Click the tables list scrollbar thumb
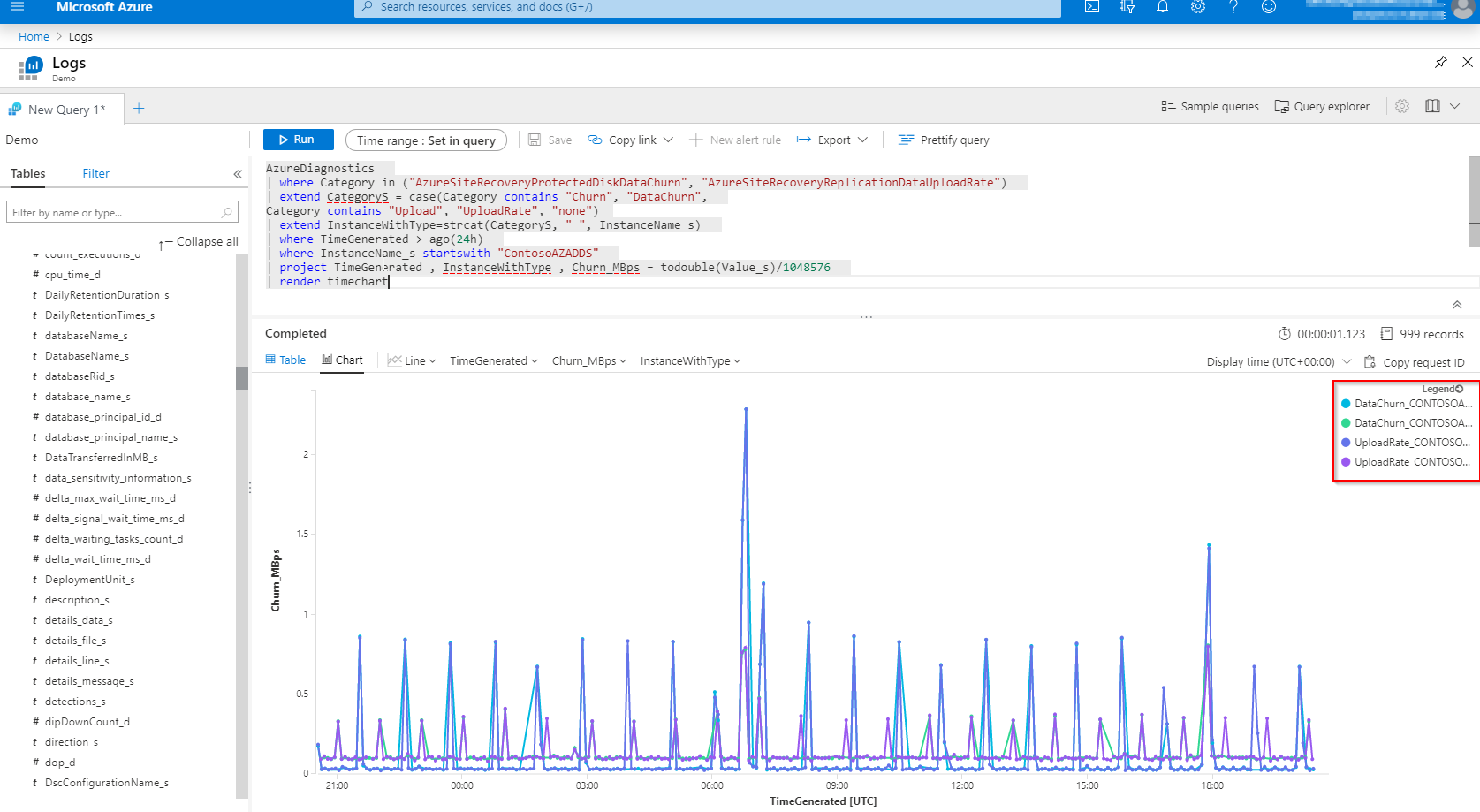Viewport: 1480px width, 812px height. (242, 377)
